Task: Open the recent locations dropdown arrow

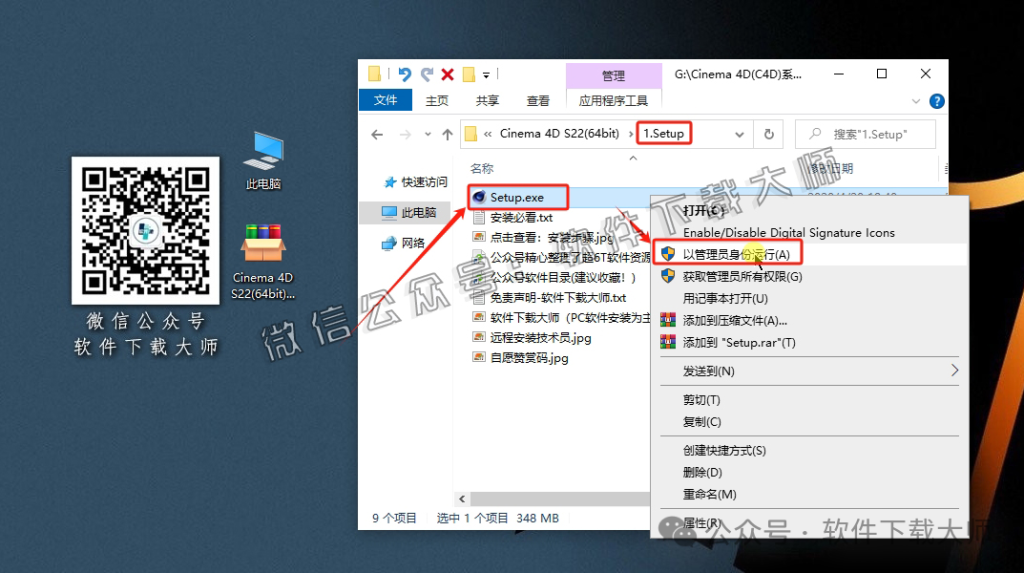Action: (427, 135)
